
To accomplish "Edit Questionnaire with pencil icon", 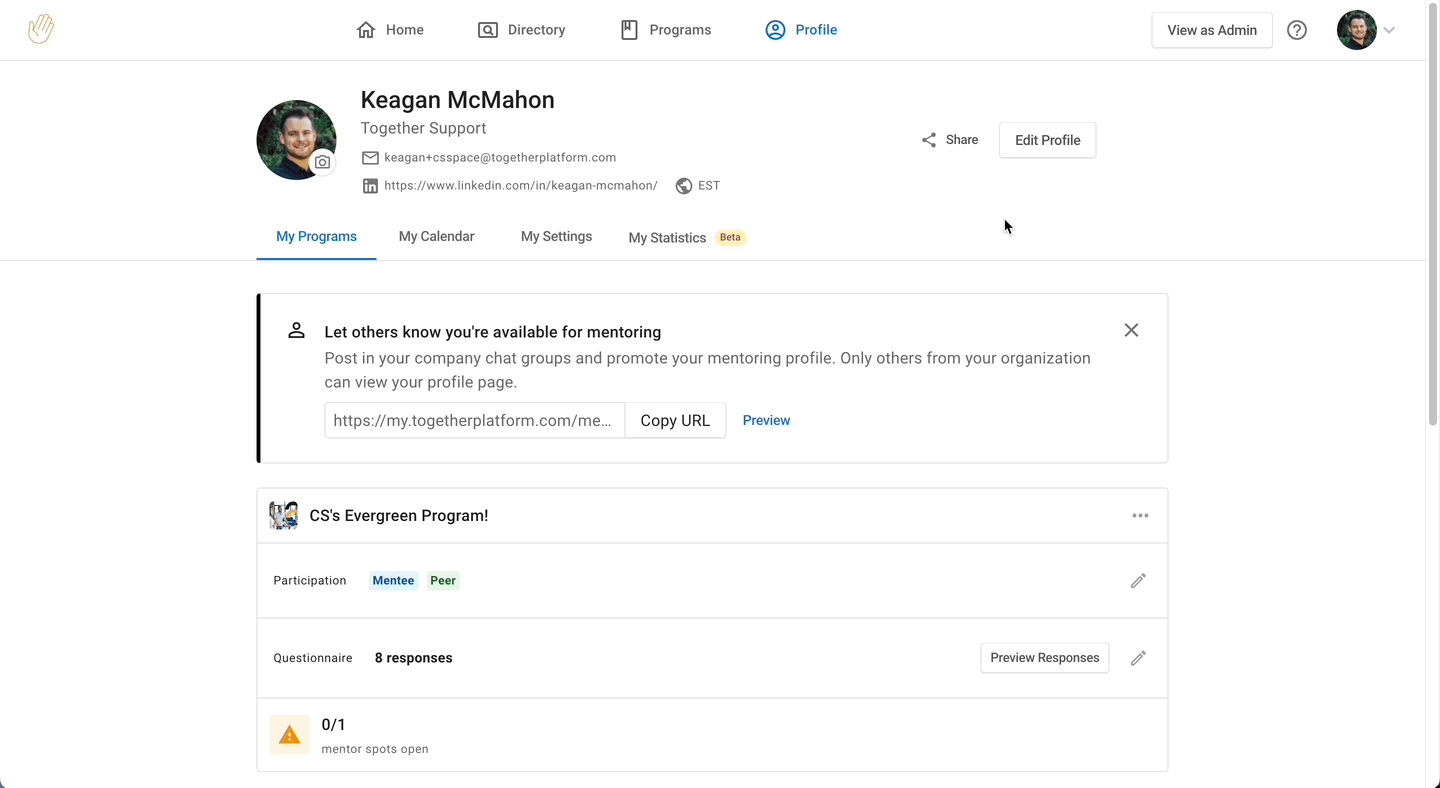I will pos(1138,658).
